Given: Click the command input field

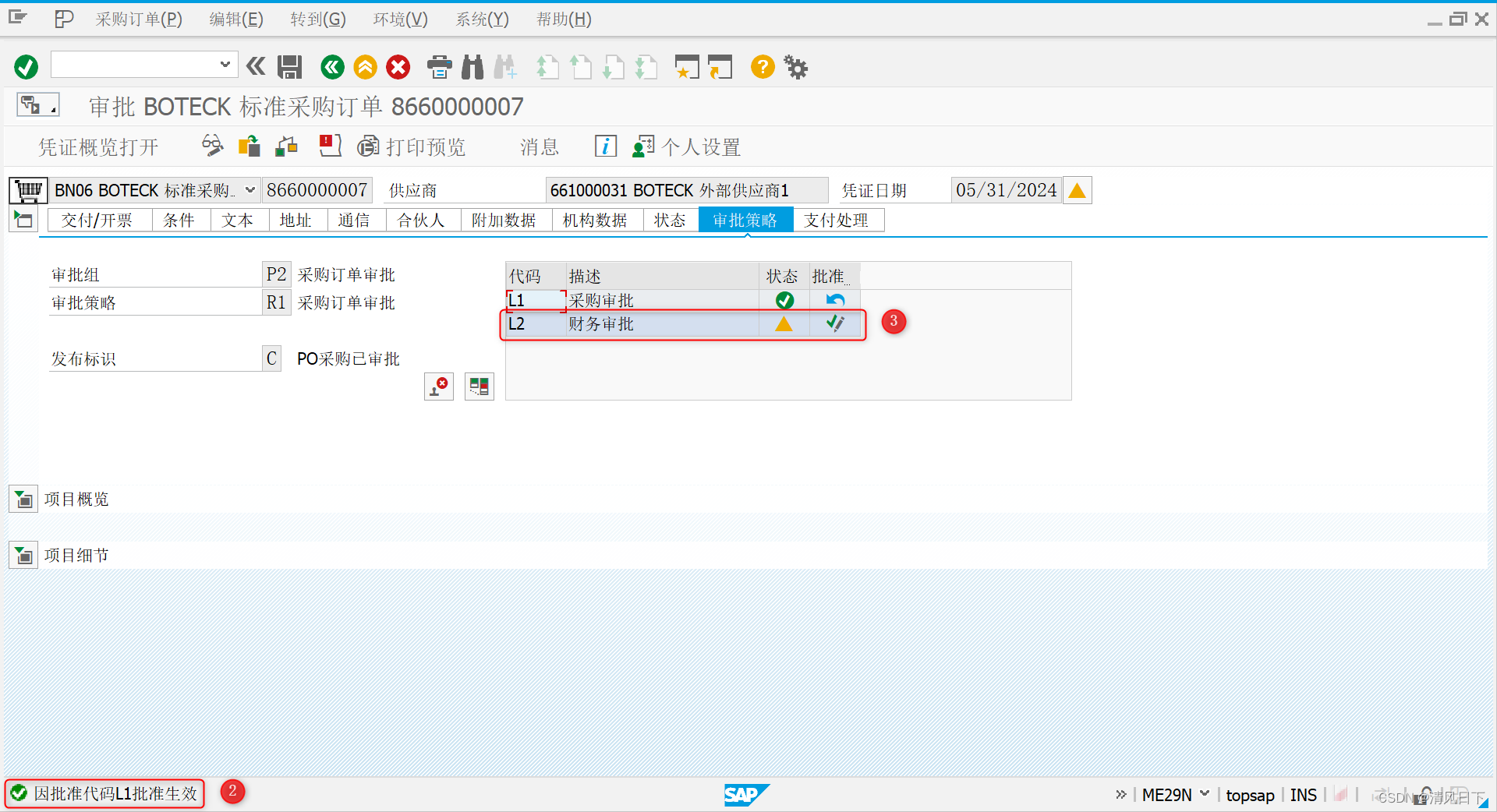Looking at the screenshot, I should tap(134, 65).
